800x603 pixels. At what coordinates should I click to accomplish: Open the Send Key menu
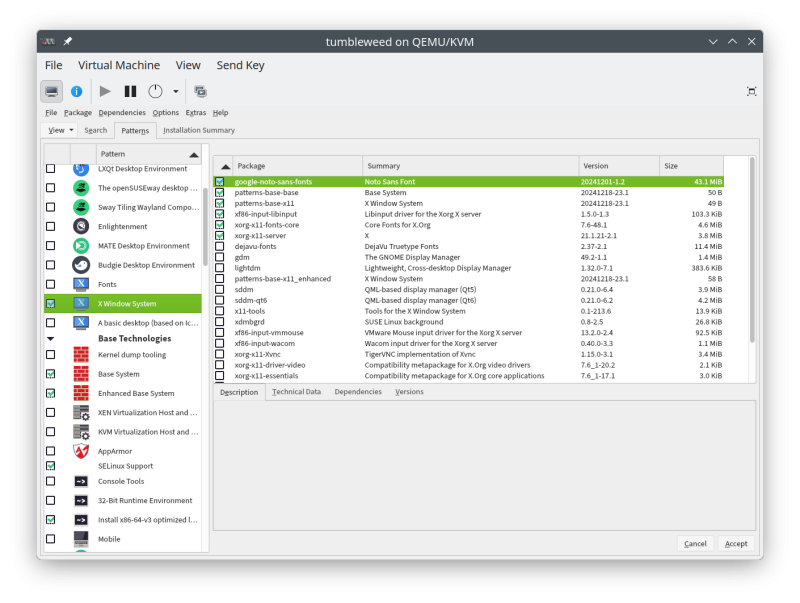(240, 65)
